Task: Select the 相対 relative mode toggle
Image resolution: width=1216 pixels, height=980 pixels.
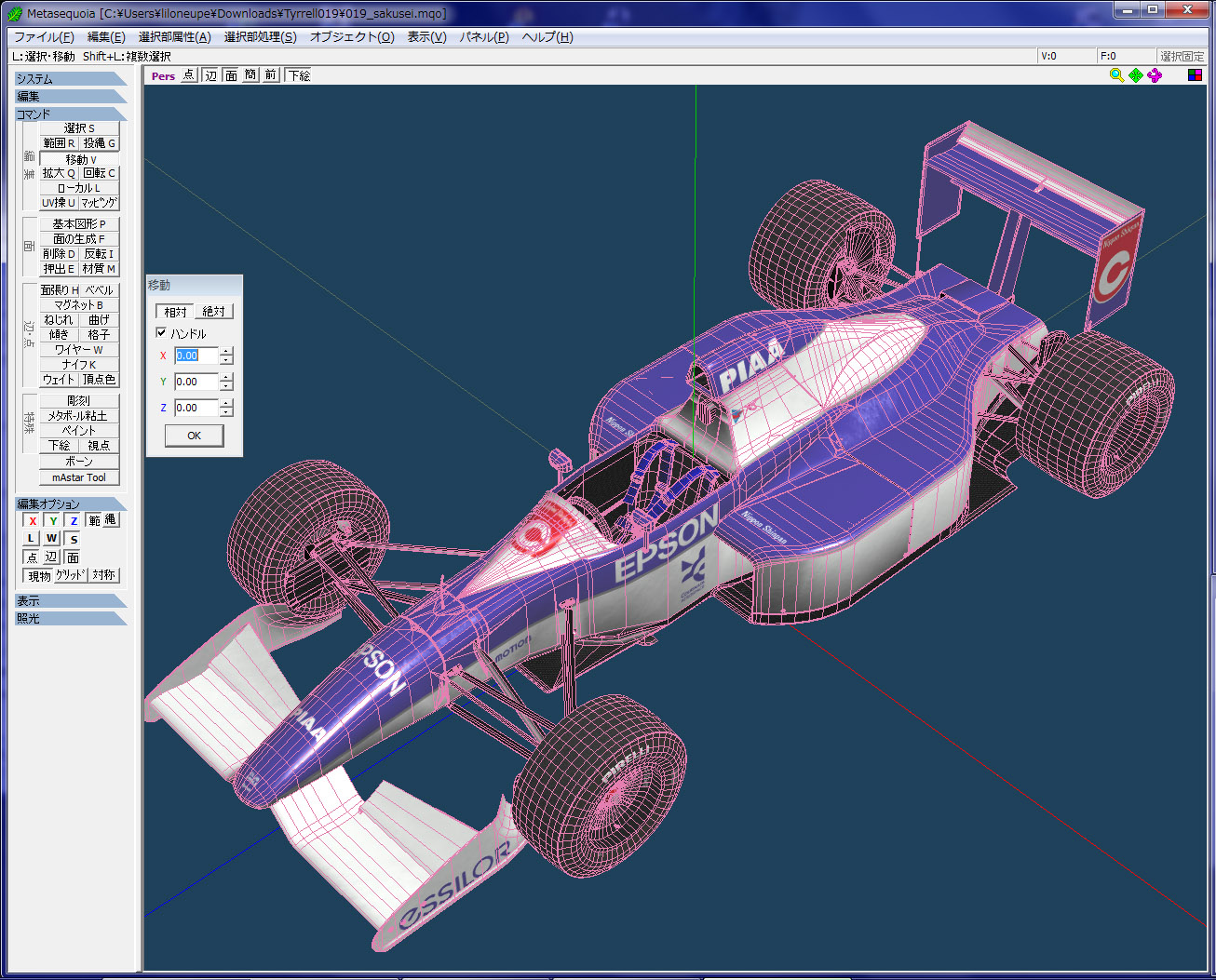Action: tap(175, 312)
